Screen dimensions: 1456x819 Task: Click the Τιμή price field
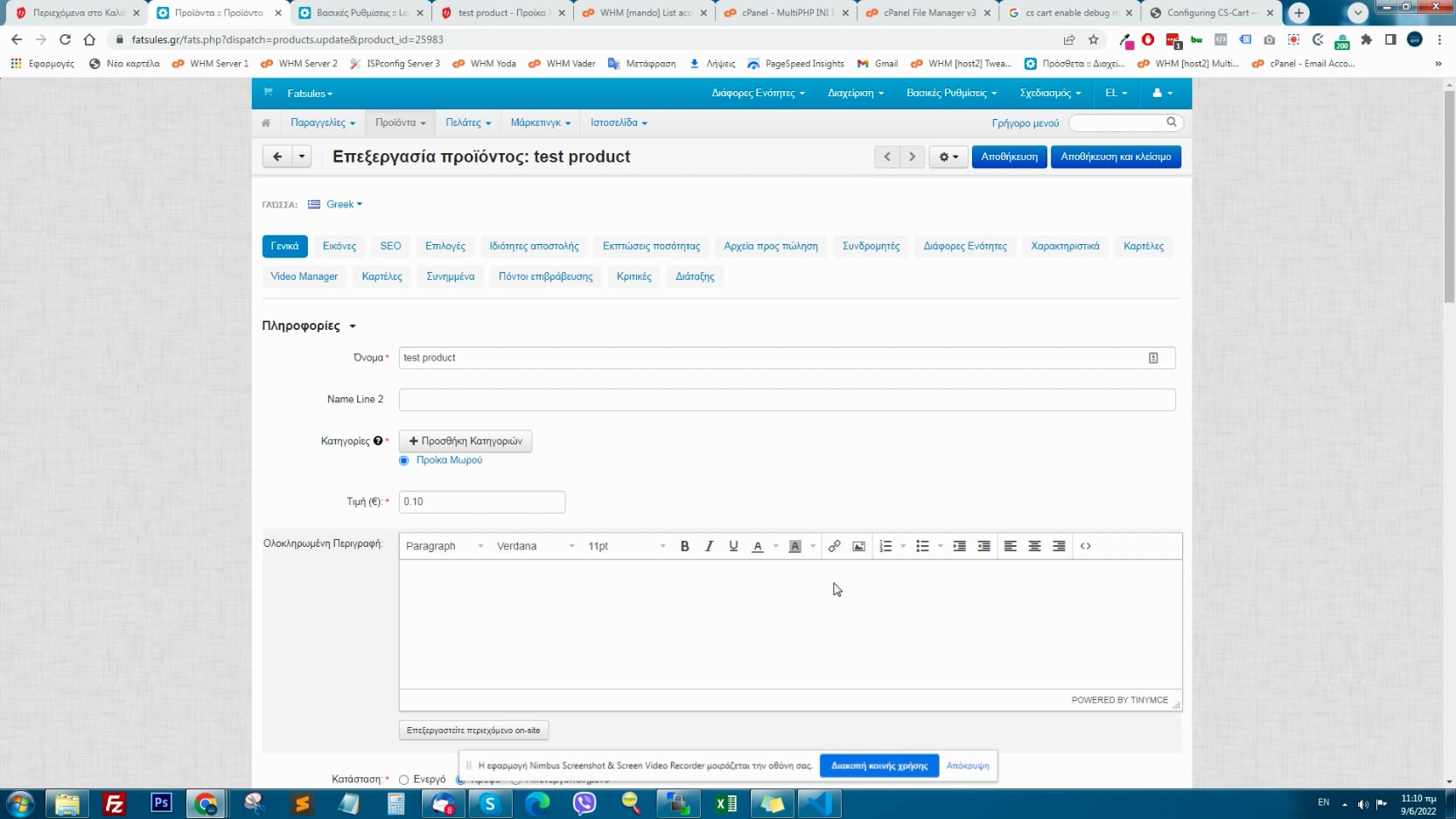[x=481, y=502]
